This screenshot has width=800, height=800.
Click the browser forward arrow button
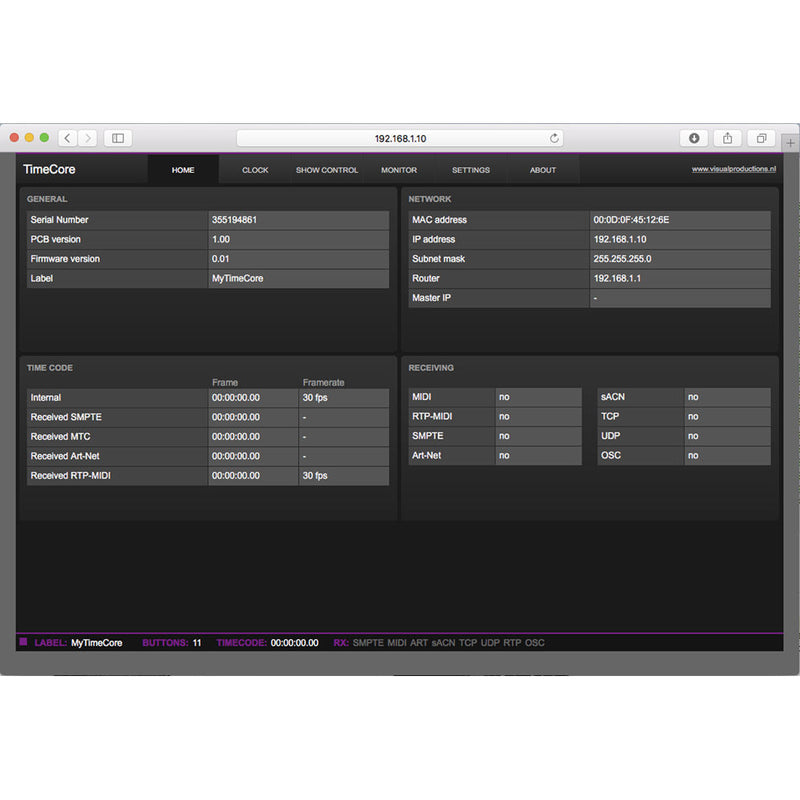(x=88, y=138)
